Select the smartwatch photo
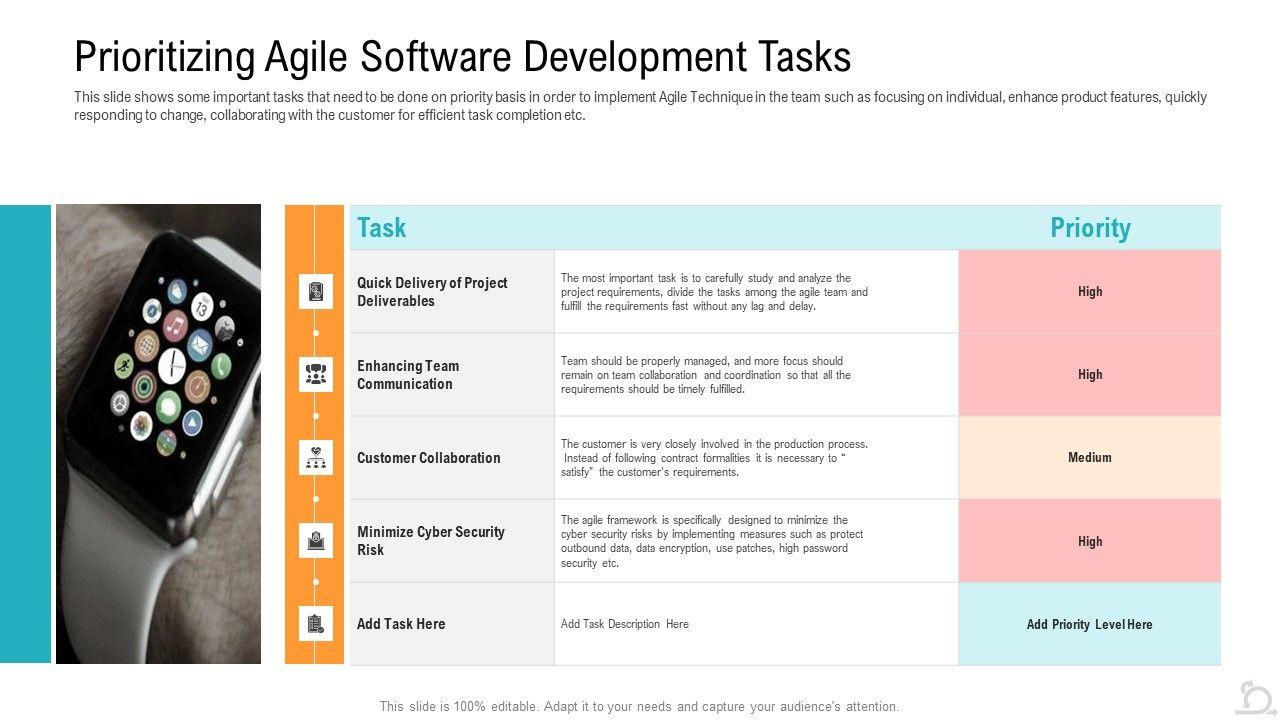This screenshot has width=1280, height=720. tap(158, 433)
